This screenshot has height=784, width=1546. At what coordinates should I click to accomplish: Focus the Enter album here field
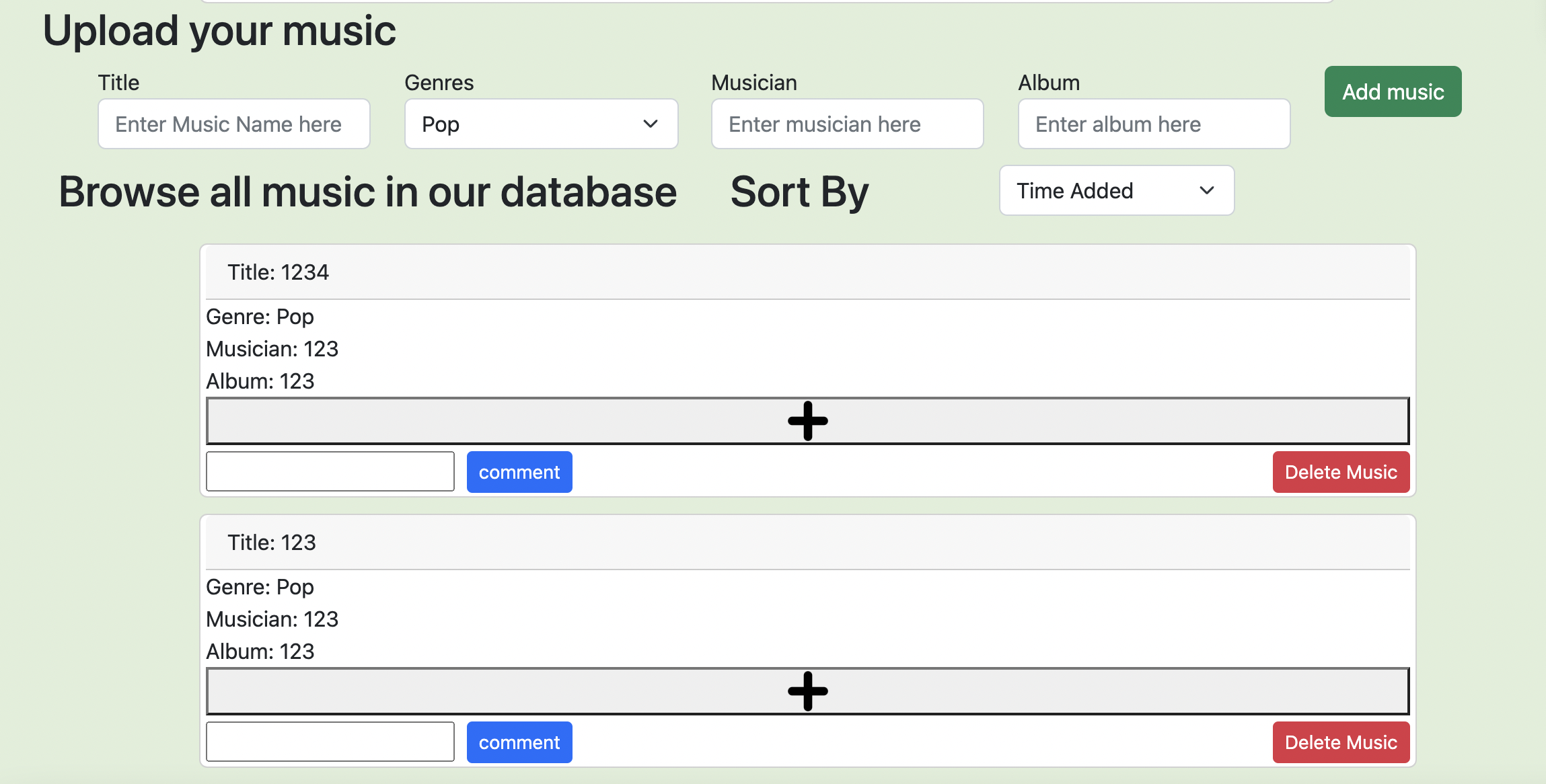(x=1154, y=124)
